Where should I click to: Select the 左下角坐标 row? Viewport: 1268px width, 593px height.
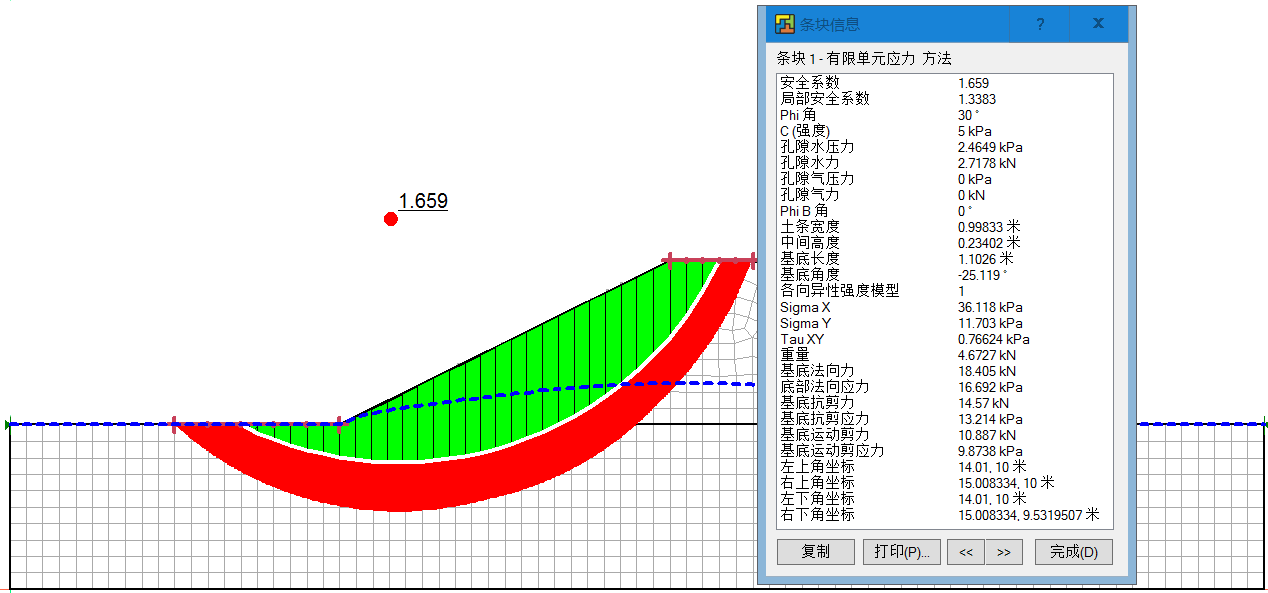point(944,499)
